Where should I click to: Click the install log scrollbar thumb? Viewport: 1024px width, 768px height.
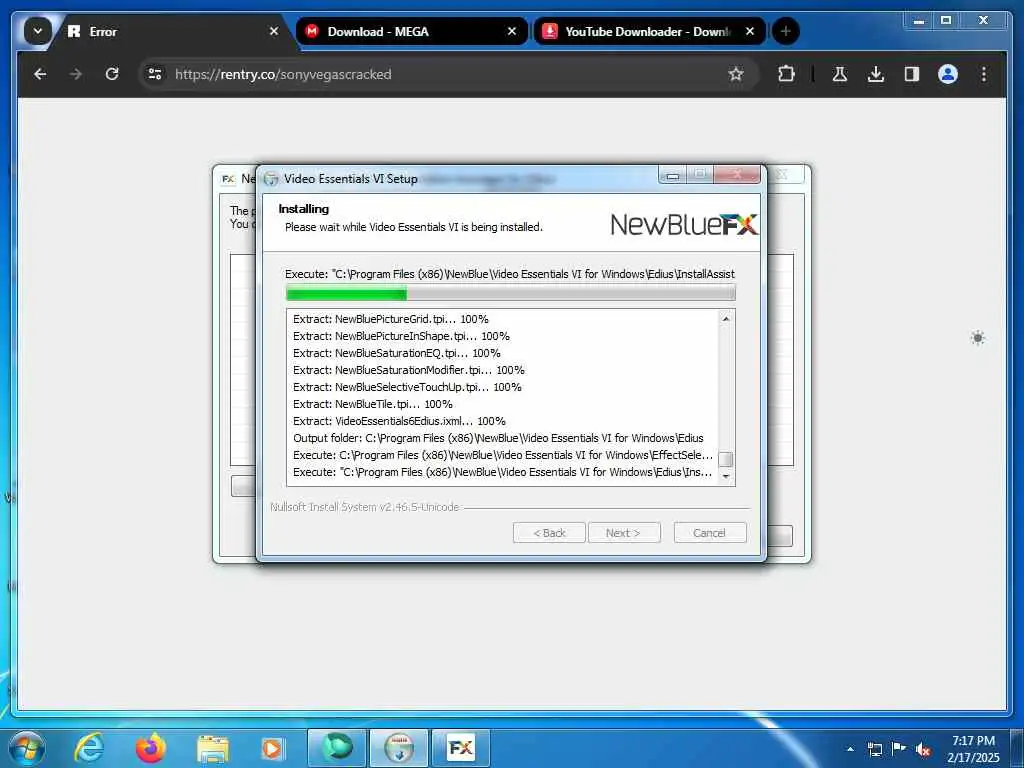pos(726,459)
